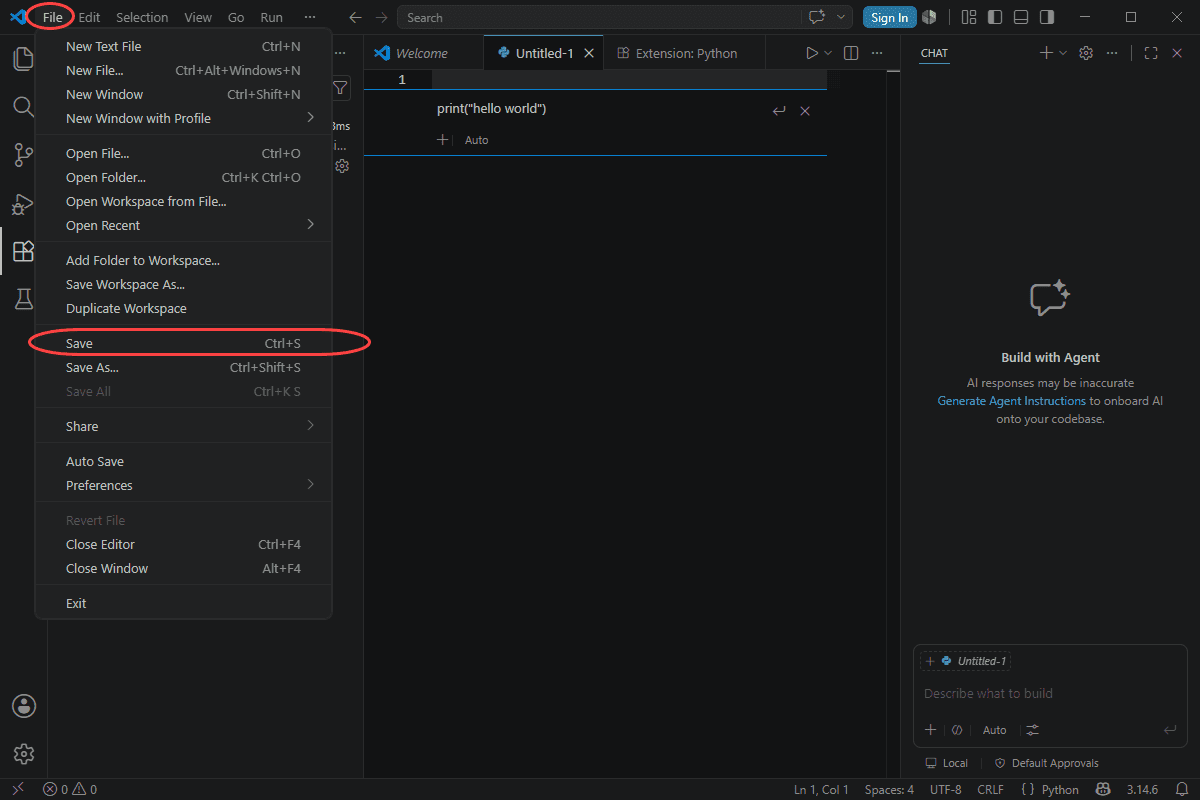Choose Save As... from the File menu
The image size is (1200, 800).
(183, 367)
